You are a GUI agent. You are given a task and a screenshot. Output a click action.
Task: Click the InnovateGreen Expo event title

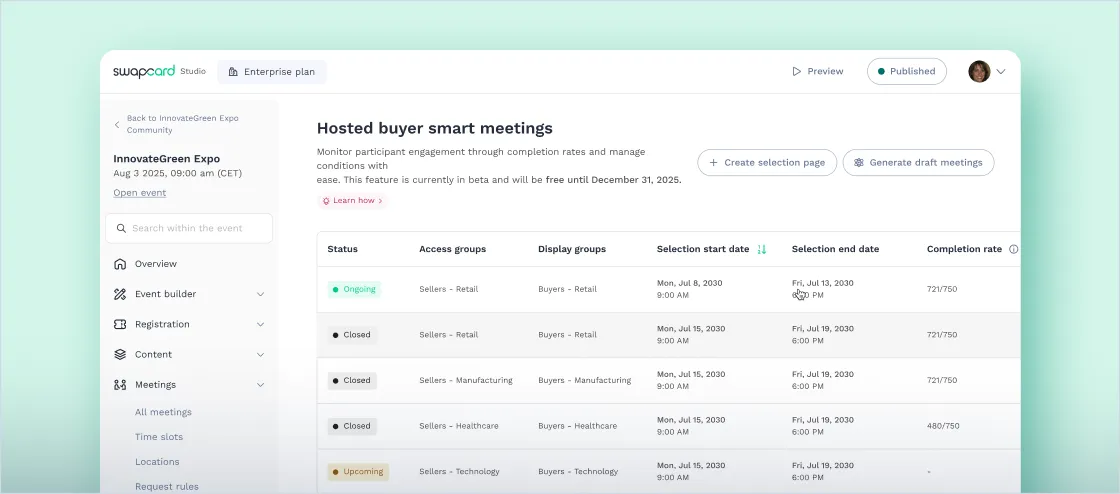pos(166,158)
